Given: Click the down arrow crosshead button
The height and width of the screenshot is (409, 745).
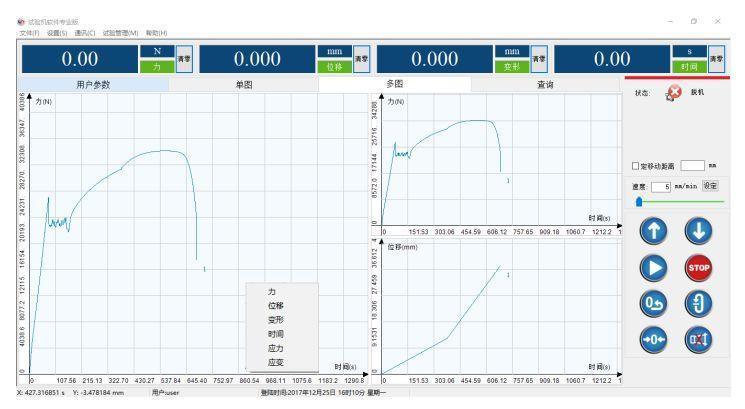Looking at the screenshot, I should pyautogui.click(x=697, y=231).
